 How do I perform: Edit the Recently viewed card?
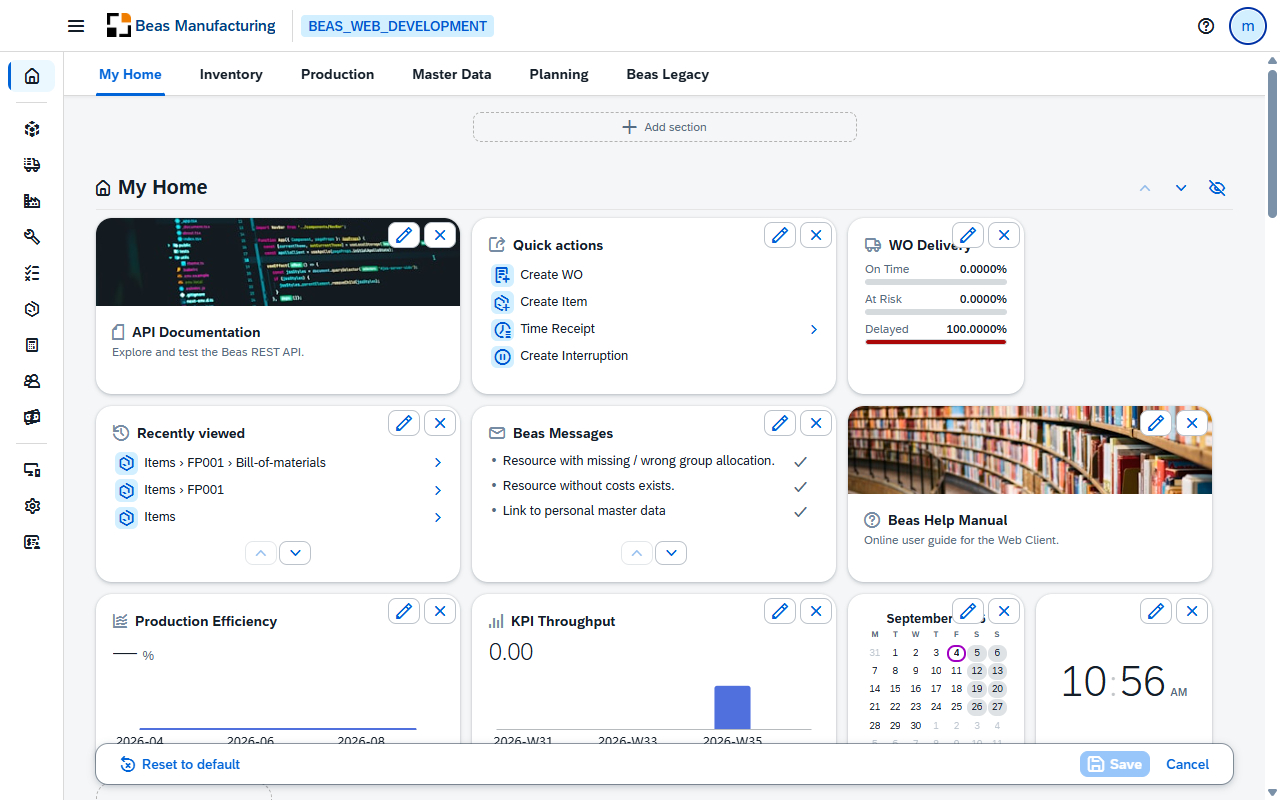click(404, 423)
